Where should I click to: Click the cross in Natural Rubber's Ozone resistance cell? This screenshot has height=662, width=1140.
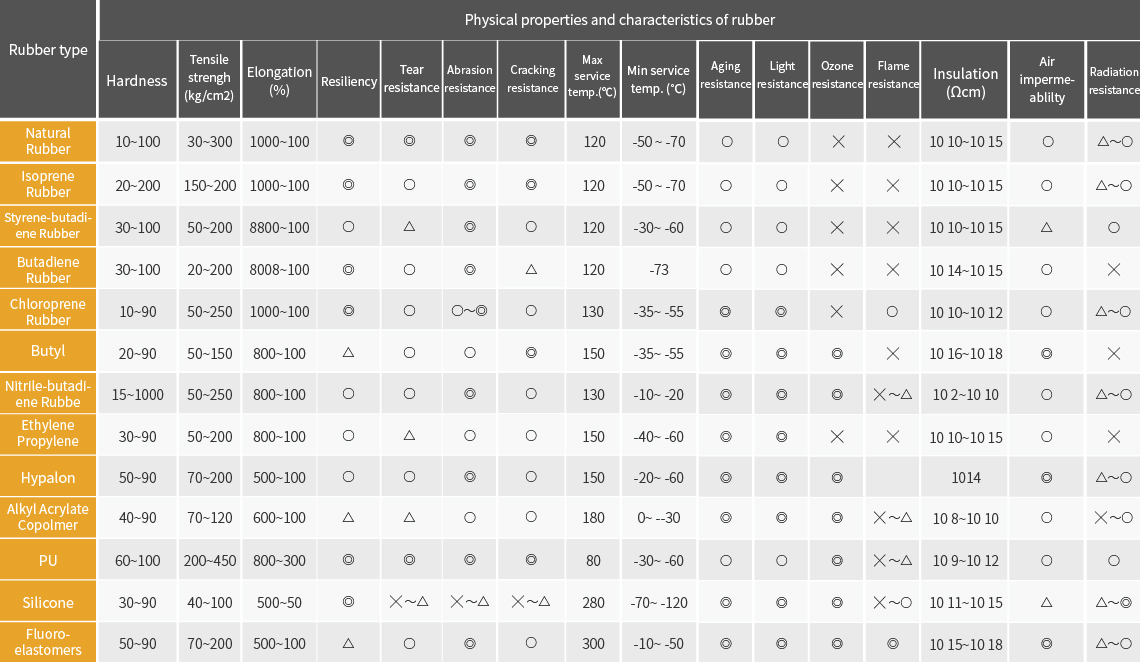838,142
